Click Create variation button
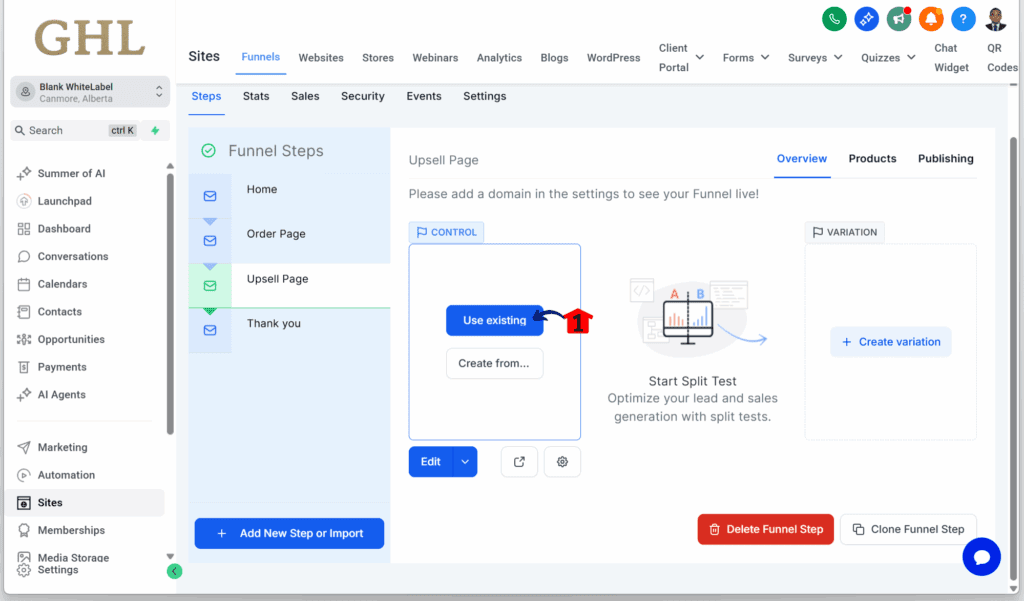 point(891,342)
